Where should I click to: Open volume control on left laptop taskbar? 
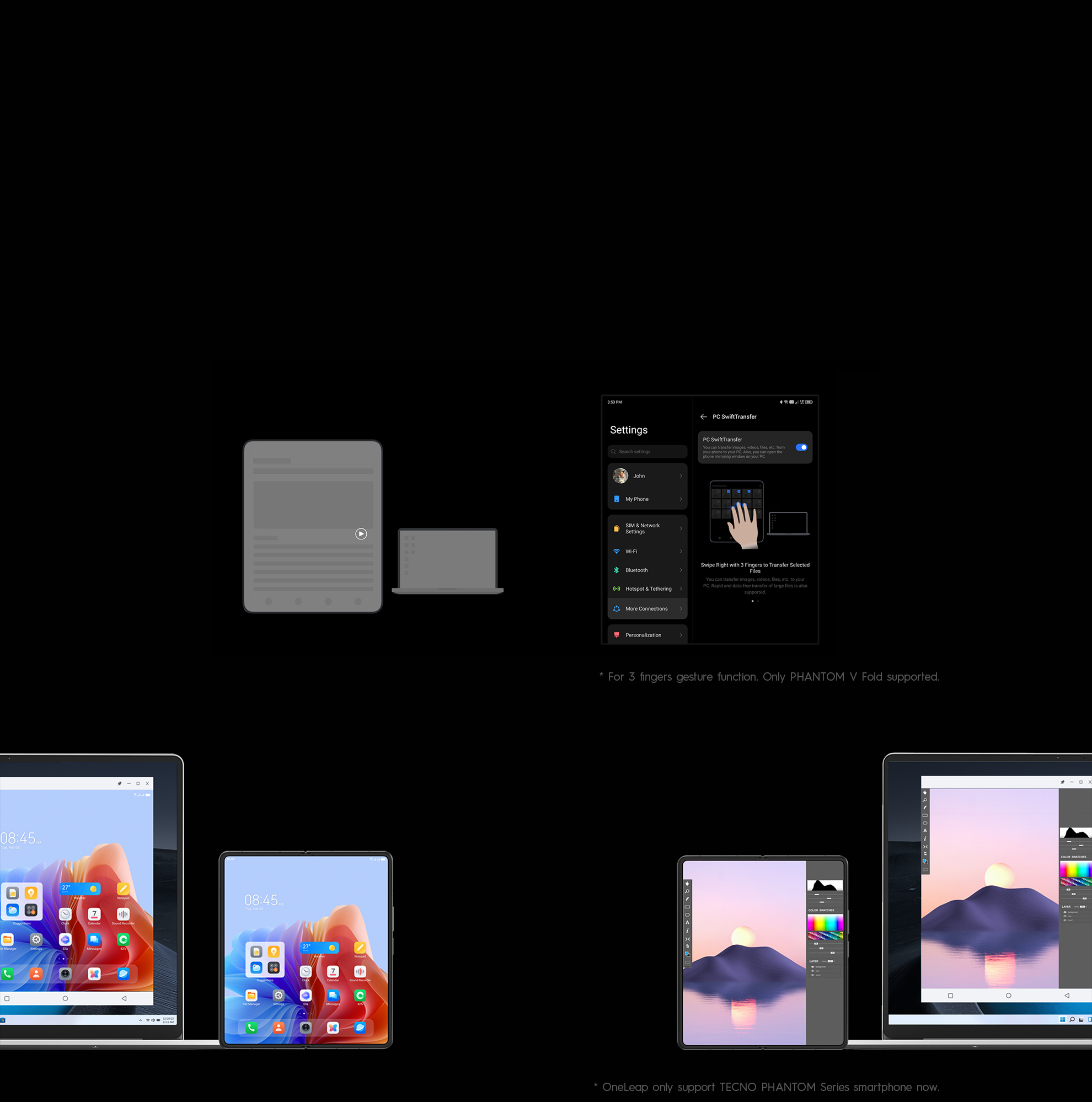(153, 1020)
